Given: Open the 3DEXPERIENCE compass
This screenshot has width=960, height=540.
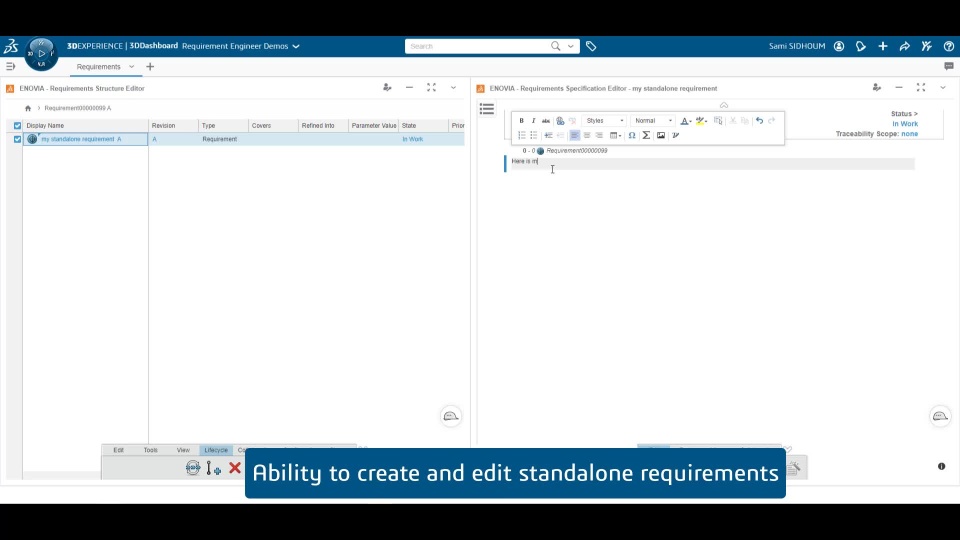Looking at the screenshot, I should click(41, 53).
